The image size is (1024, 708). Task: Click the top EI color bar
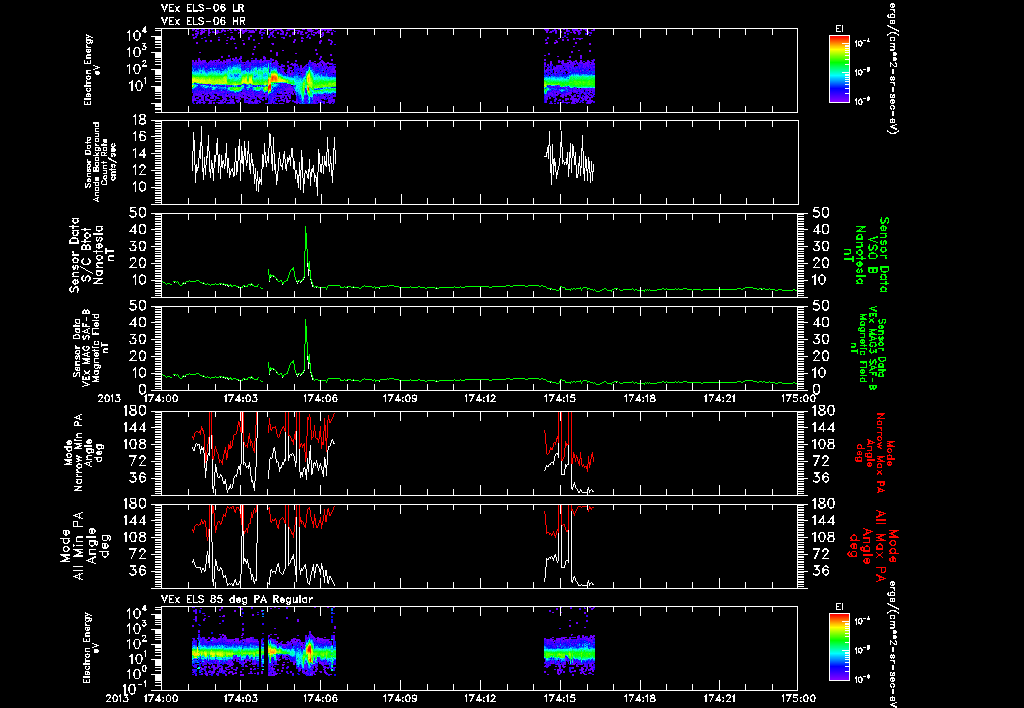pos(839,69)
